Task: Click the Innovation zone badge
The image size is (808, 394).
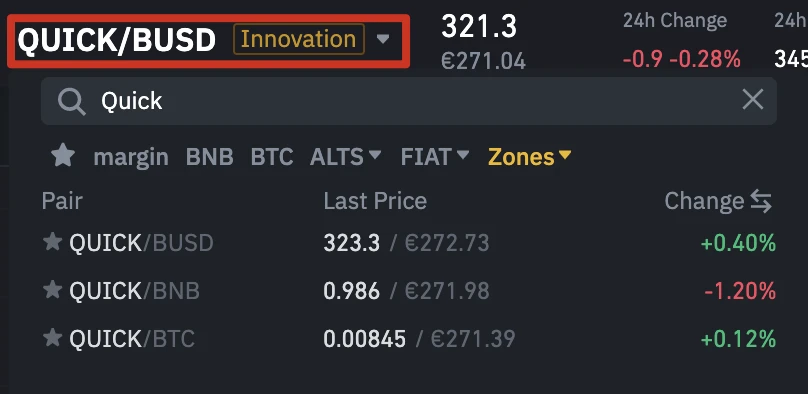Action: 299,39
